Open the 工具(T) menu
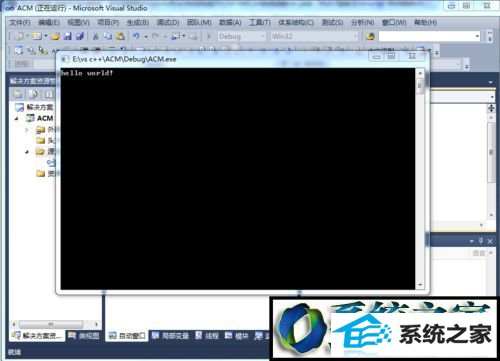Screen dimensions: 500x361 tap(260, 23)
